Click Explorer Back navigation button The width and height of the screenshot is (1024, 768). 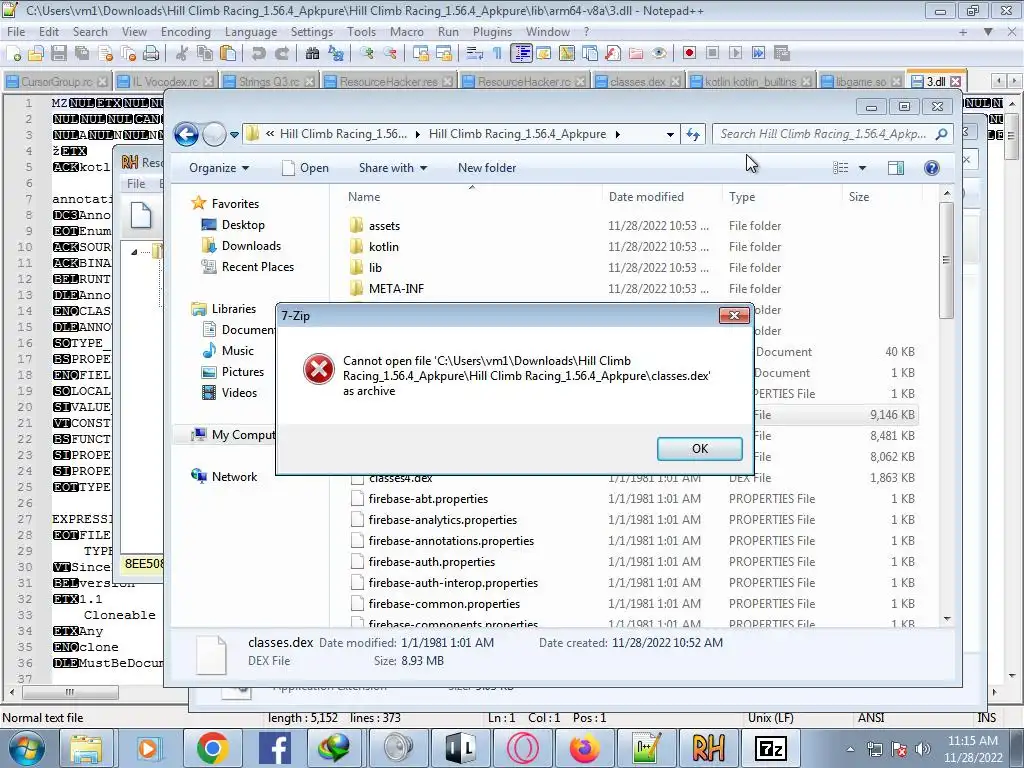pyautogui.click(x=186, y=135)
